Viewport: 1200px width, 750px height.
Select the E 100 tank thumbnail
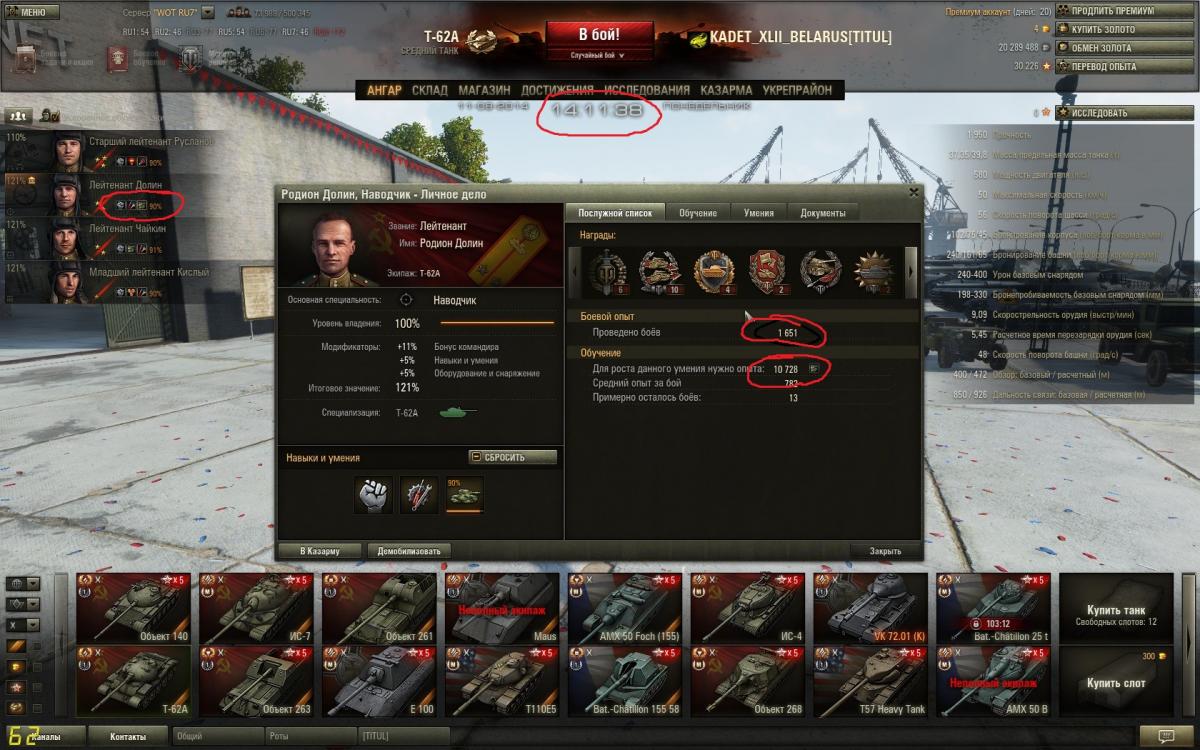pyautogui.click(x=378, y=681)
